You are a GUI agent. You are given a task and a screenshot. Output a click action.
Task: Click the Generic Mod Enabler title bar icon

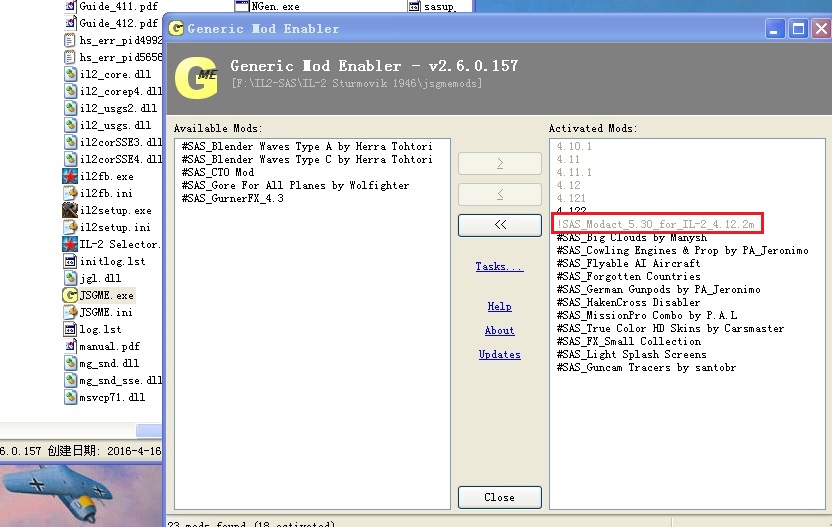[x=176, y=28]
